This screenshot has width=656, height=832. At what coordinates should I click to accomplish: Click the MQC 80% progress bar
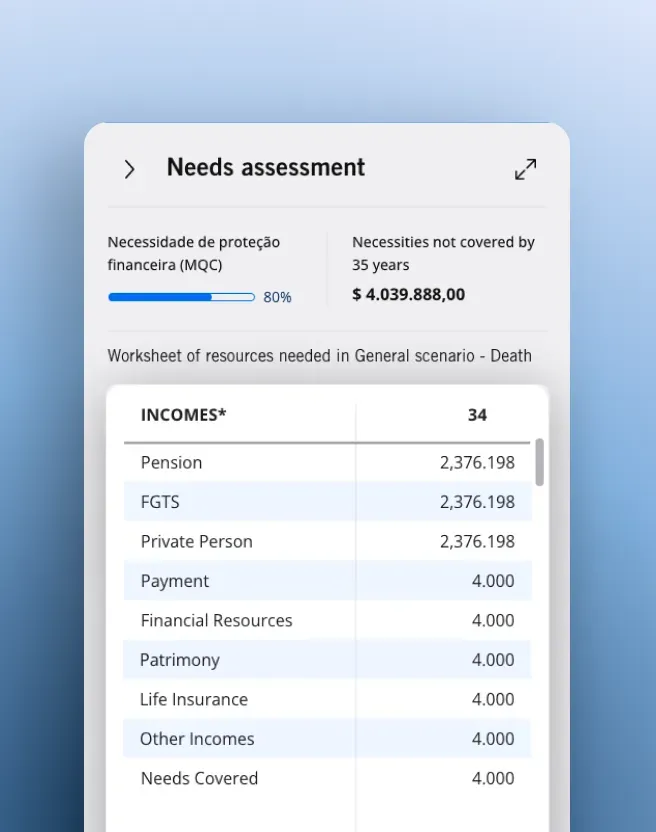pos(182,297)
